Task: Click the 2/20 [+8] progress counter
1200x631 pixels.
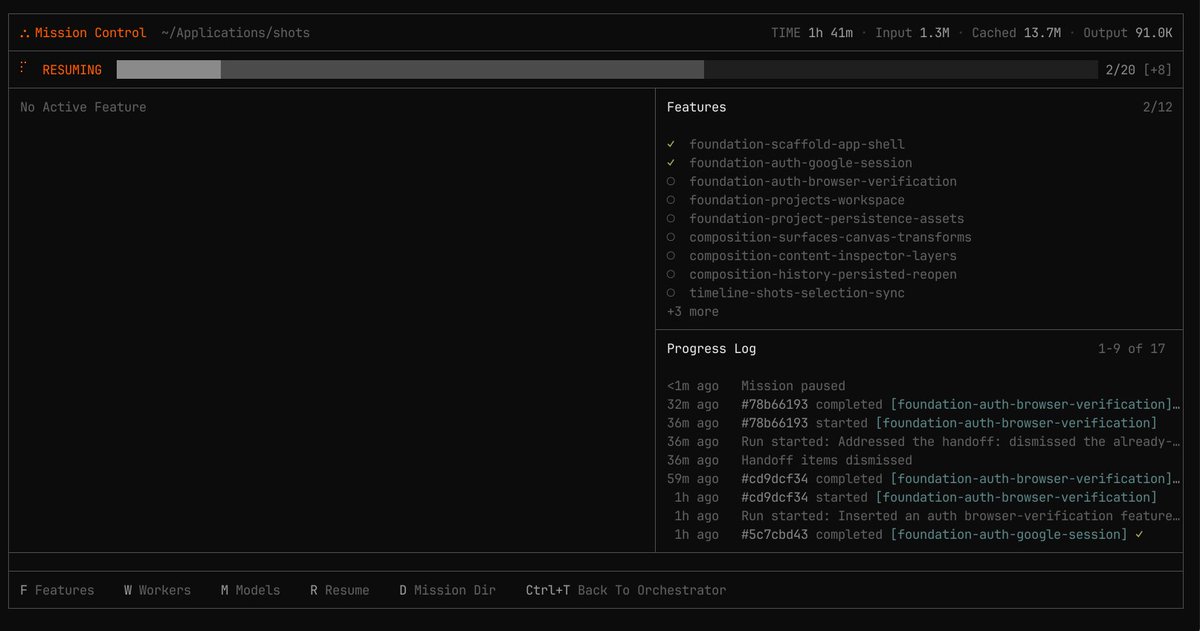Action: tap(1139, 70)
